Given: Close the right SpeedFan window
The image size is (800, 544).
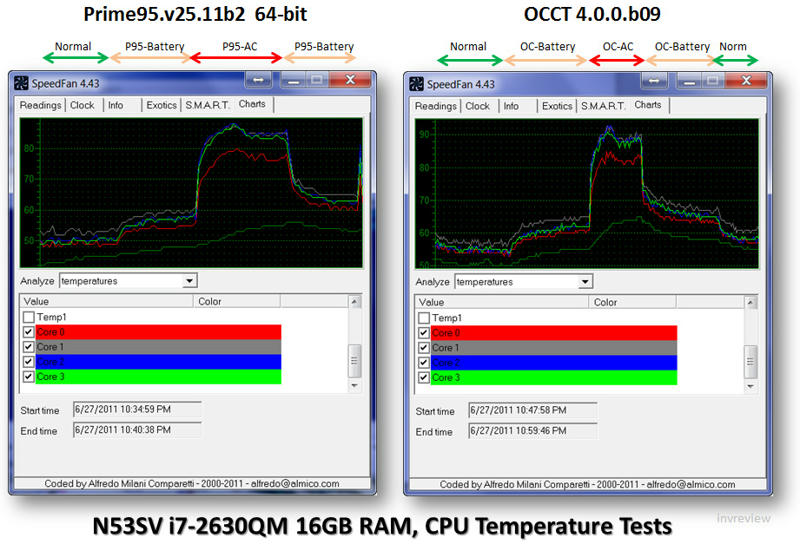Looking at the screenshot, I should click(x=746, y=81).
